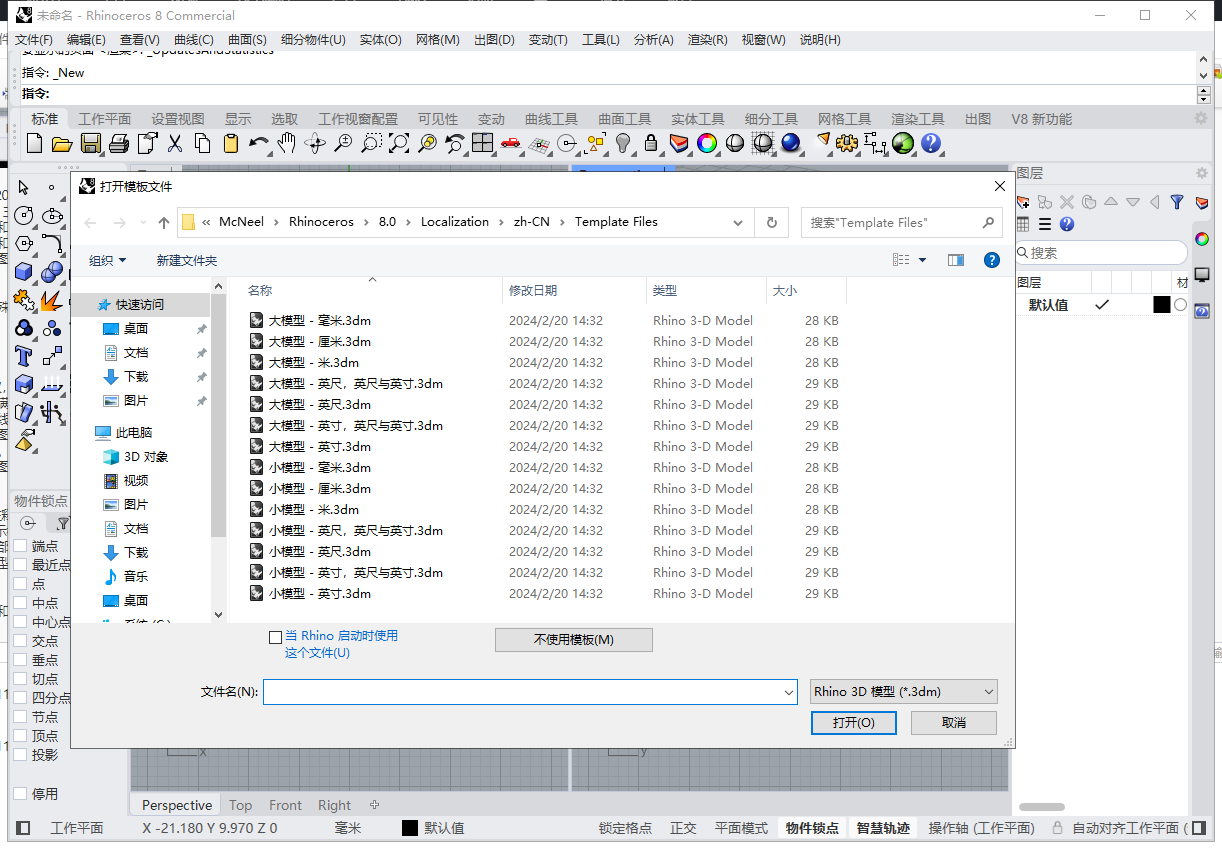Click the 取消 button
The image size is (1222, 849).
(954, 723)
